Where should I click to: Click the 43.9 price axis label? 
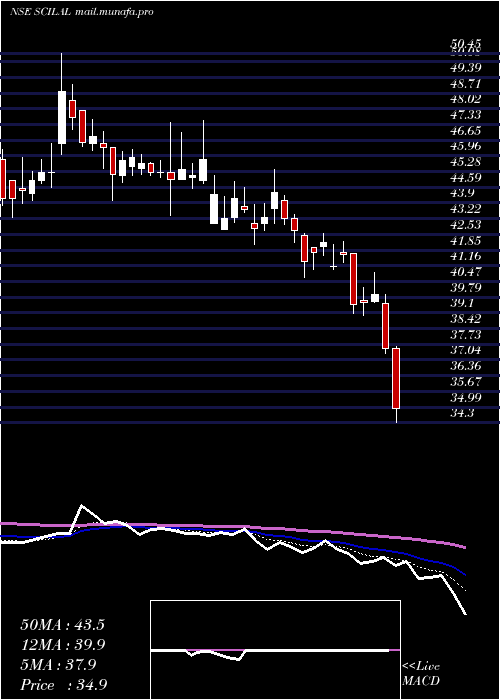463,193
